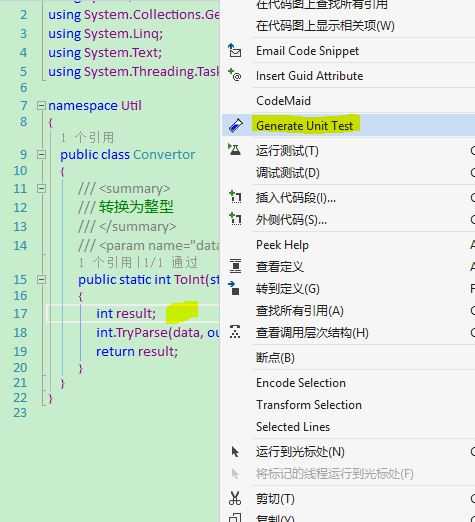Click 'namespace Util' on line 7
475x522 pixels.
click(95, 106)
